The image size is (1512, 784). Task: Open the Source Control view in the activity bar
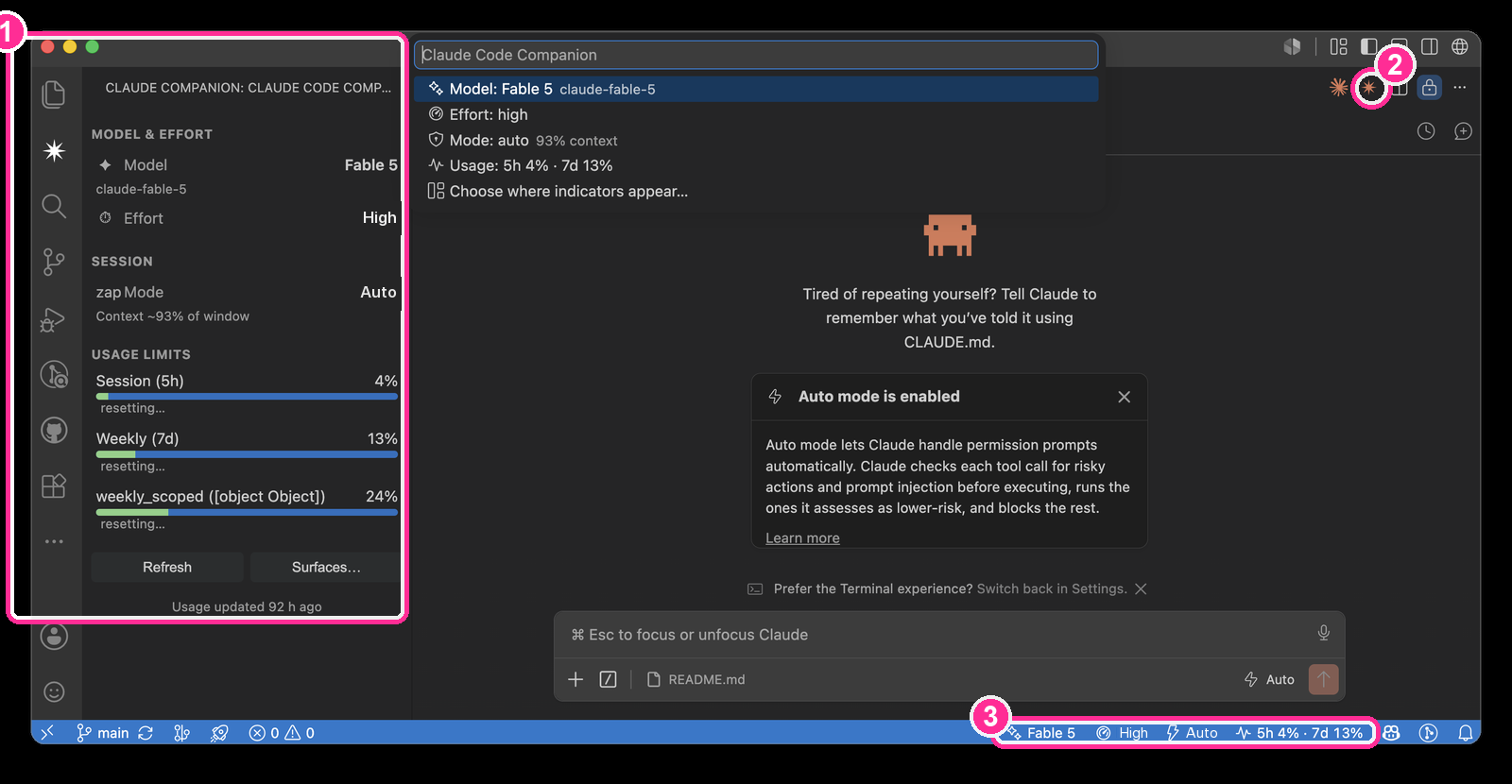tap(54, 262)
